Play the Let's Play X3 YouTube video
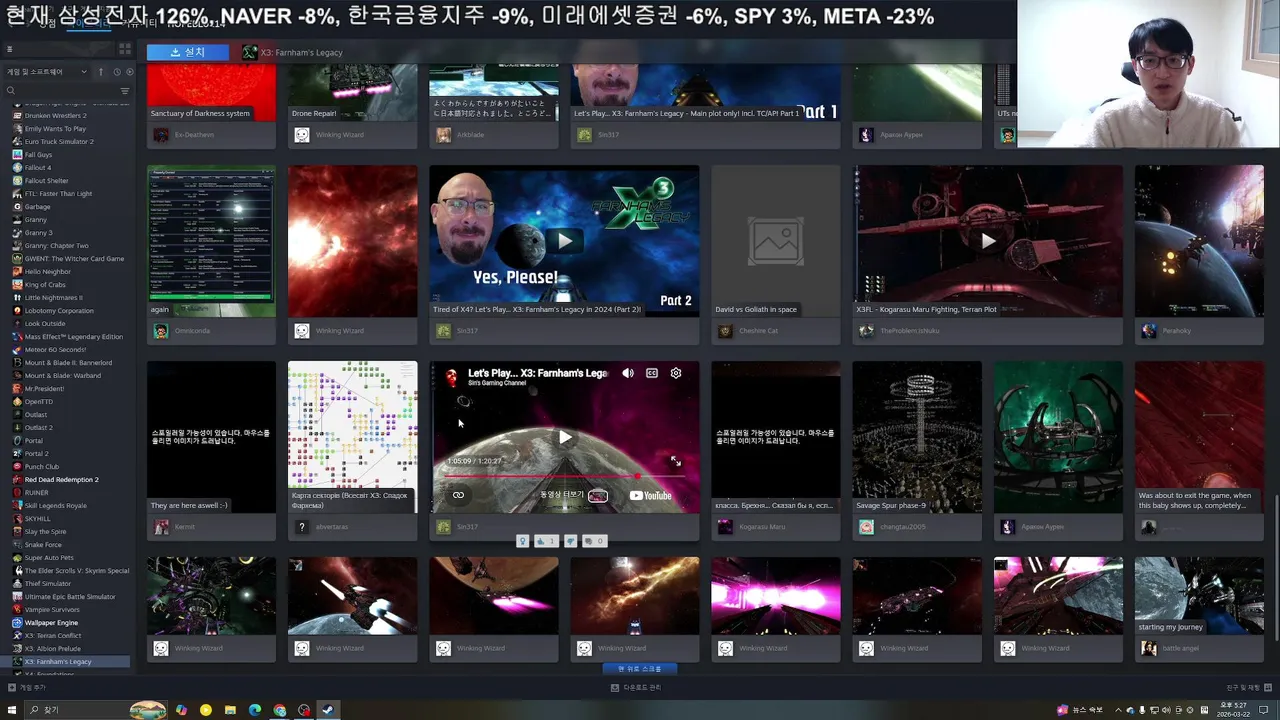Viewport: 1280px width, 720px height. (x=565, y=437)
